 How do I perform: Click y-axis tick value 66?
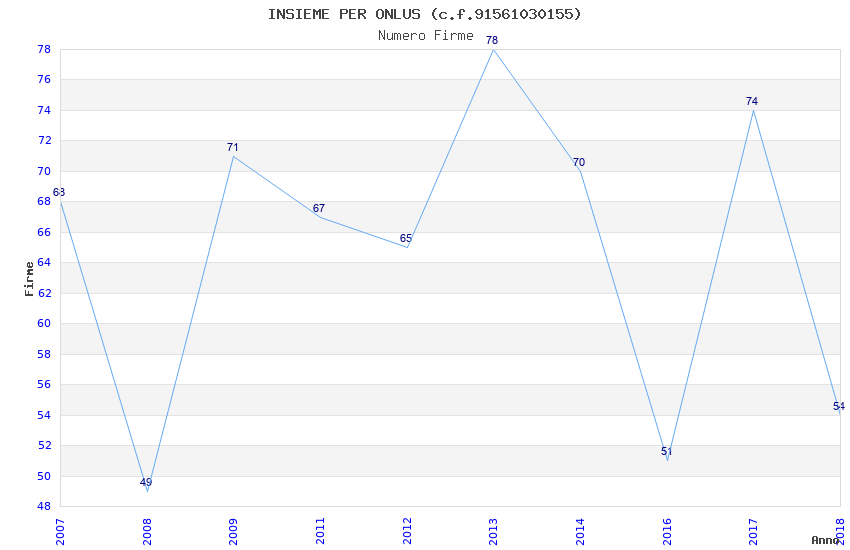(x=44, y=232)
